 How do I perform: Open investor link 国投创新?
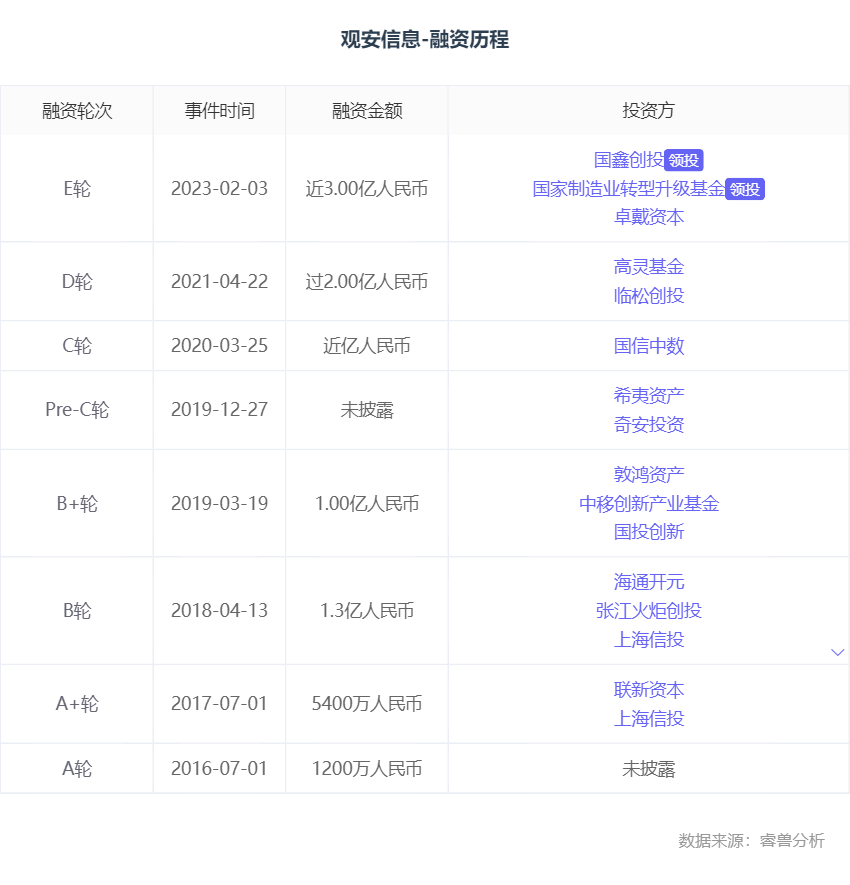[x=649, y=531]
